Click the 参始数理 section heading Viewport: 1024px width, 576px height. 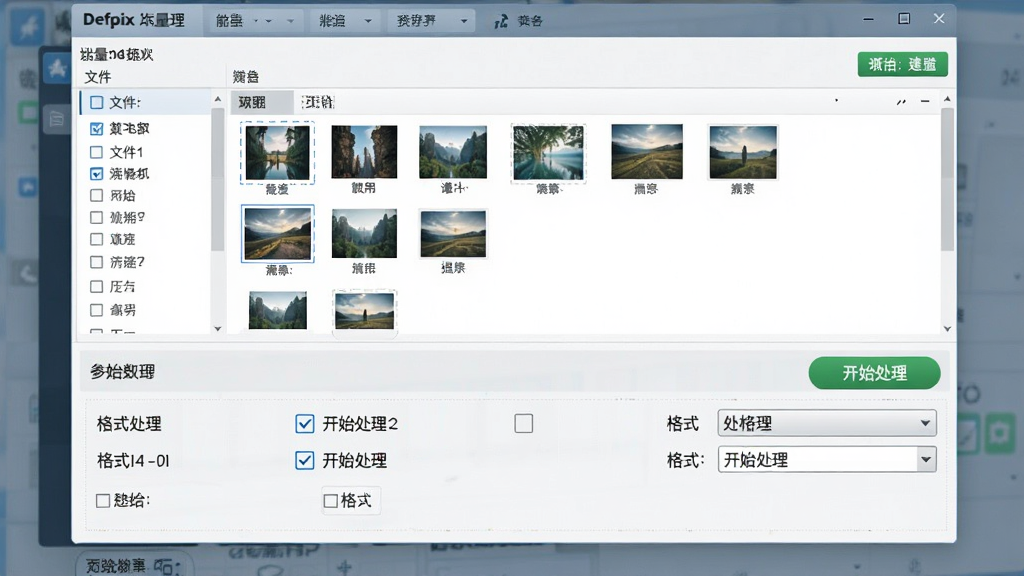click(x=123, y=372)
